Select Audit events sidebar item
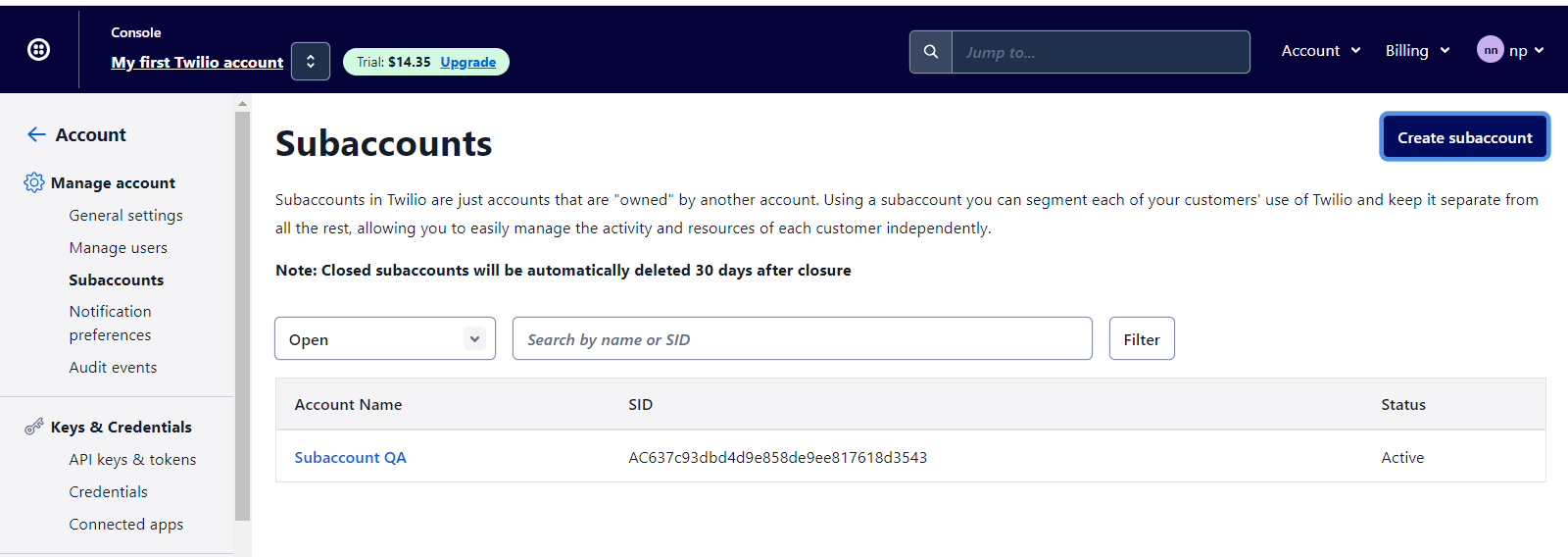Viewport: 1568px width, 557px height. click(113, 368)
